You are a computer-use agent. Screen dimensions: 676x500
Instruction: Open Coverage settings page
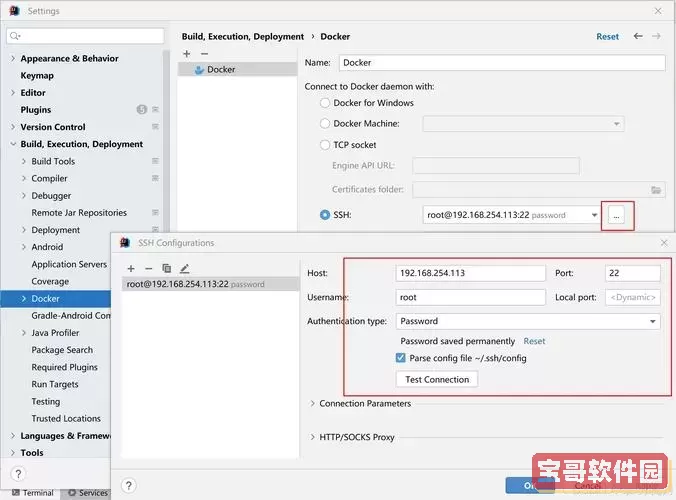[50, 281]
